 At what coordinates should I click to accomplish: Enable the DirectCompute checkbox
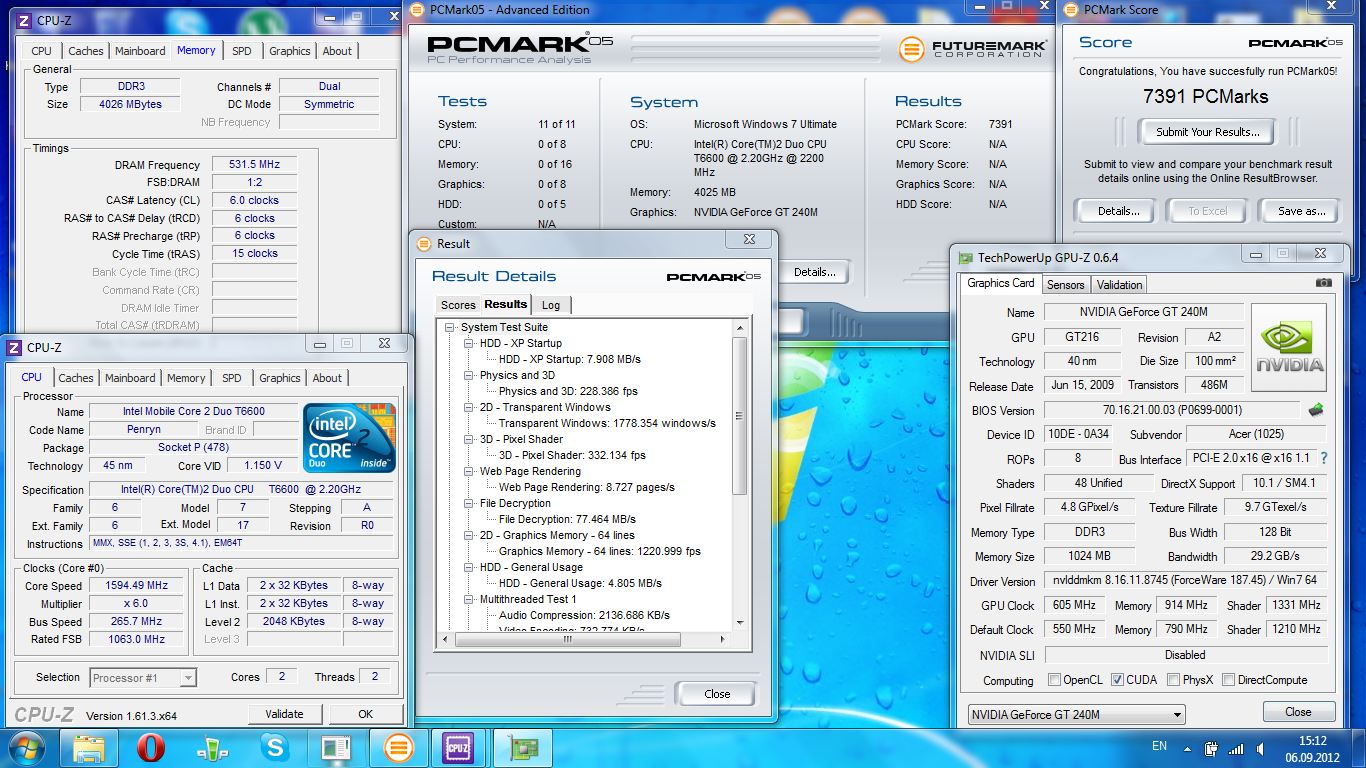click(1228, 680)
